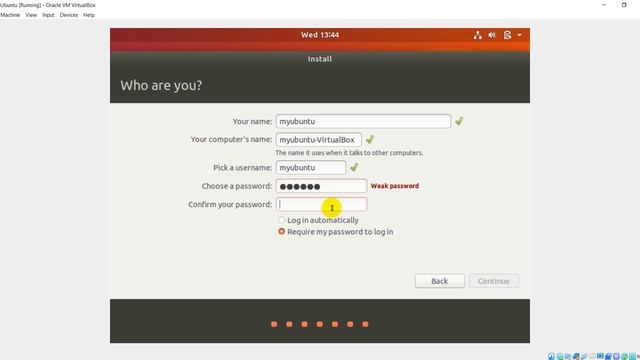Click 'The name it uses when it talks' hint

tap(349, 153)
